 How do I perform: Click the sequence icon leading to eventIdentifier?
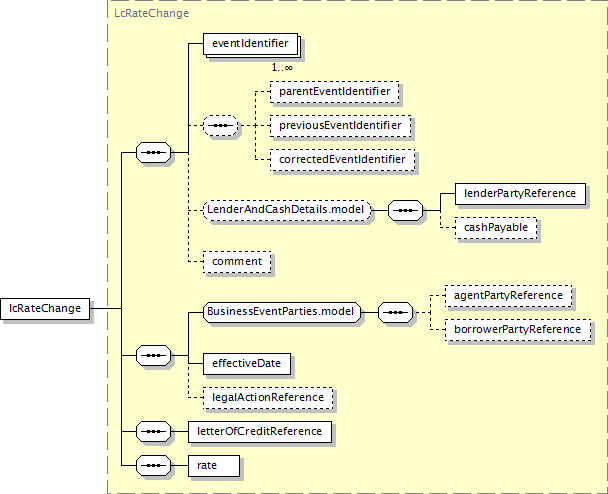[x=154, y=152]
